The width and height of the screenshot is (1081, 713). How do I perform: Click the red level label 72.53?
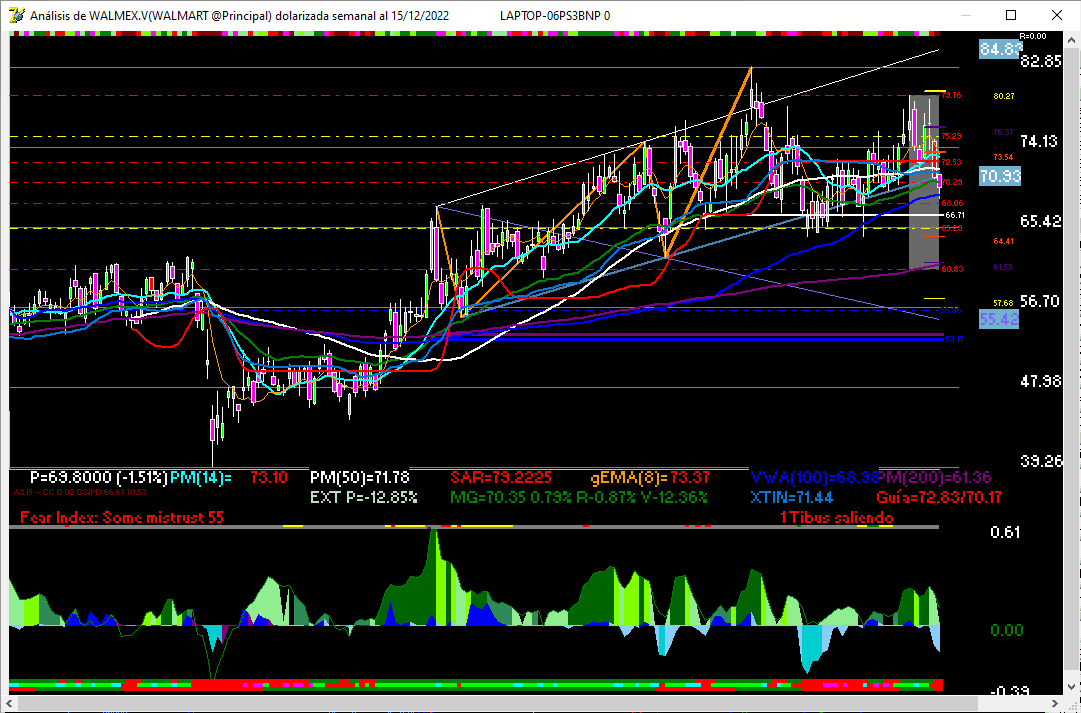pos(951,161)
